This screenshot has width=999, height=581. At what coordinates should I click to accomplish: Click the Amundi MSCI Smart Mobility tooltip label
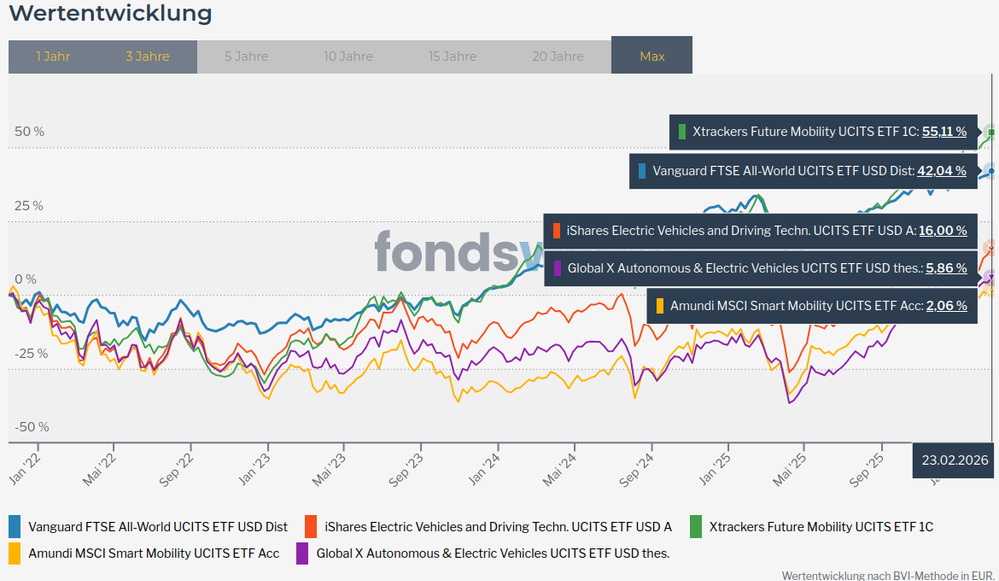tap(796, 306)
